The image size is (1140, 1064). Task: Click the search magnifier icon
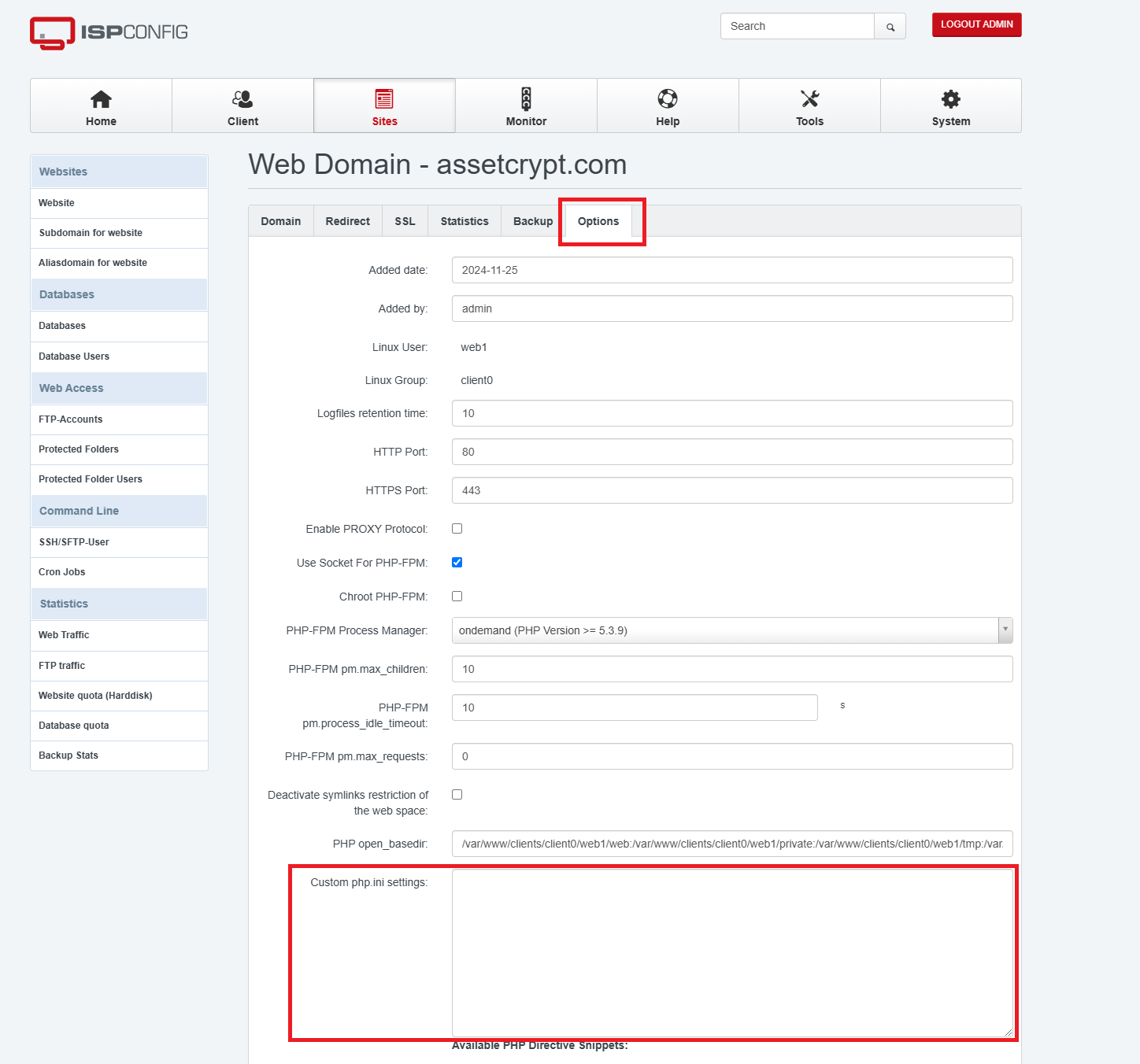[x=890, y=27]
